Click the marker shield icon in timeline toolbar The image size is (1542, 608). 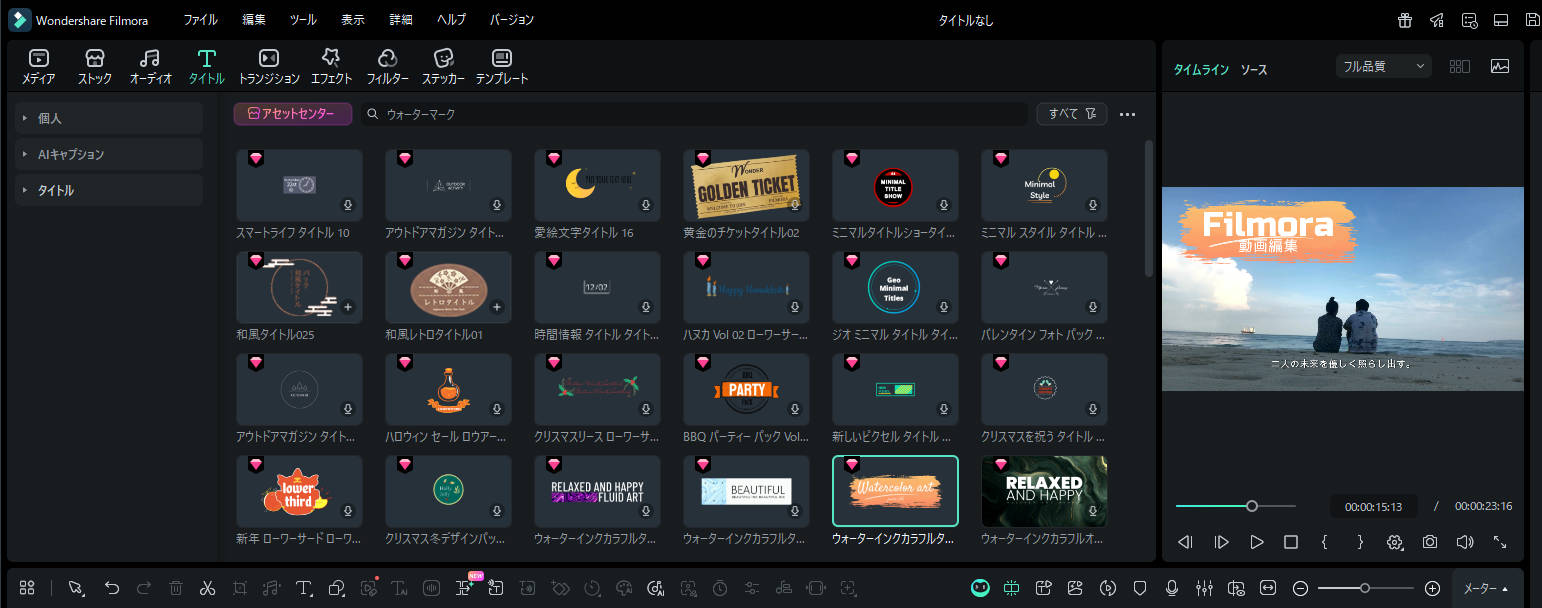point(1140,588)
